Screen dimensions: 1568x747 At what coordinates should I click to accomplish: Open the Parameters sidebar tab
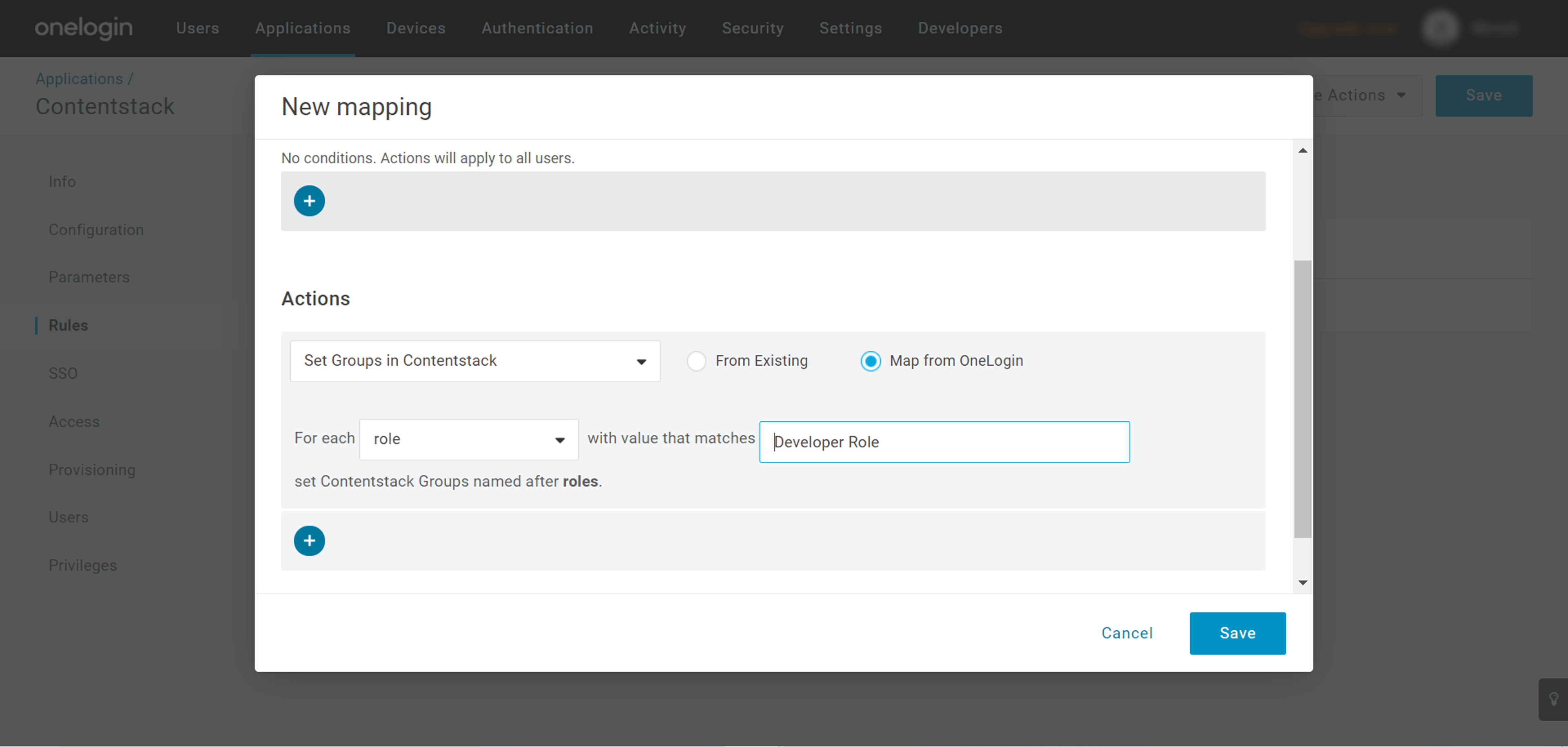point(89,277)
